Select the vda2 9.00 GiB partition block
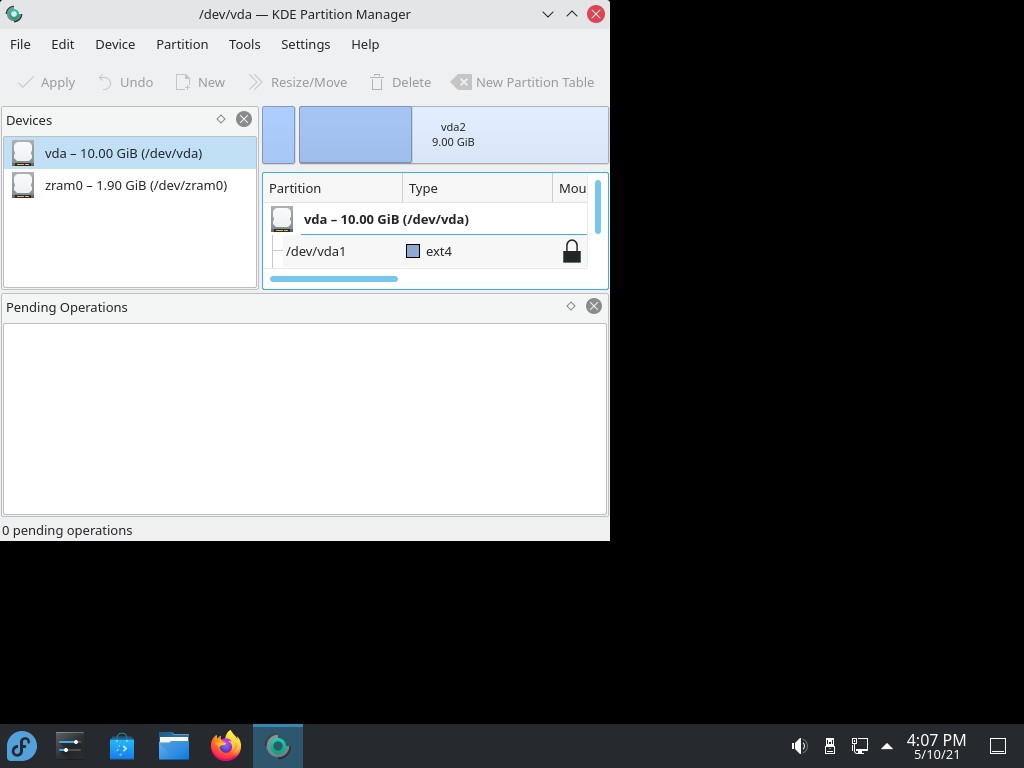 pos(454,135)
